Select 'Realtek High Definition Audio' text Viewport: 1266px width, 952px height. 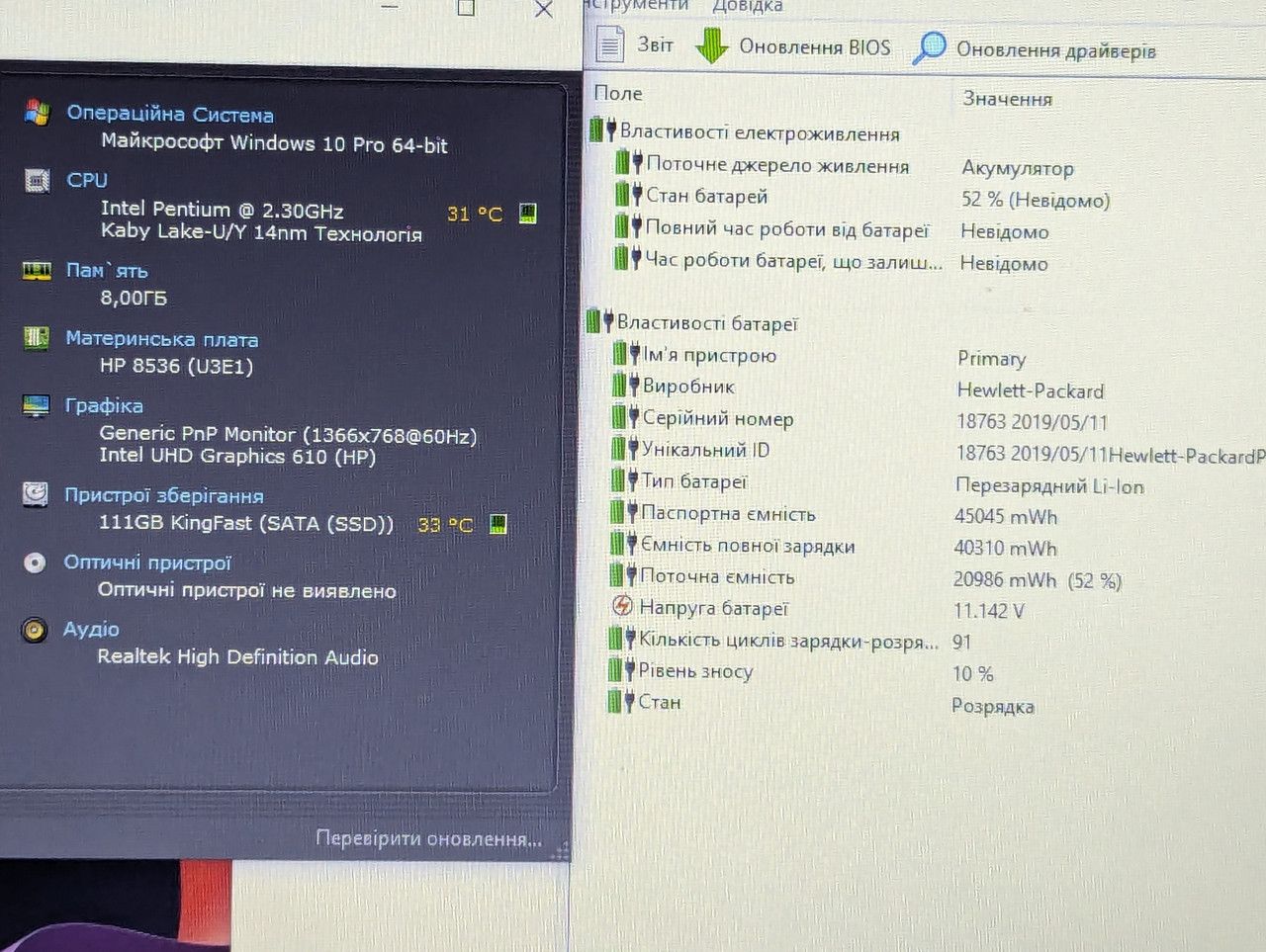[237, 656]
